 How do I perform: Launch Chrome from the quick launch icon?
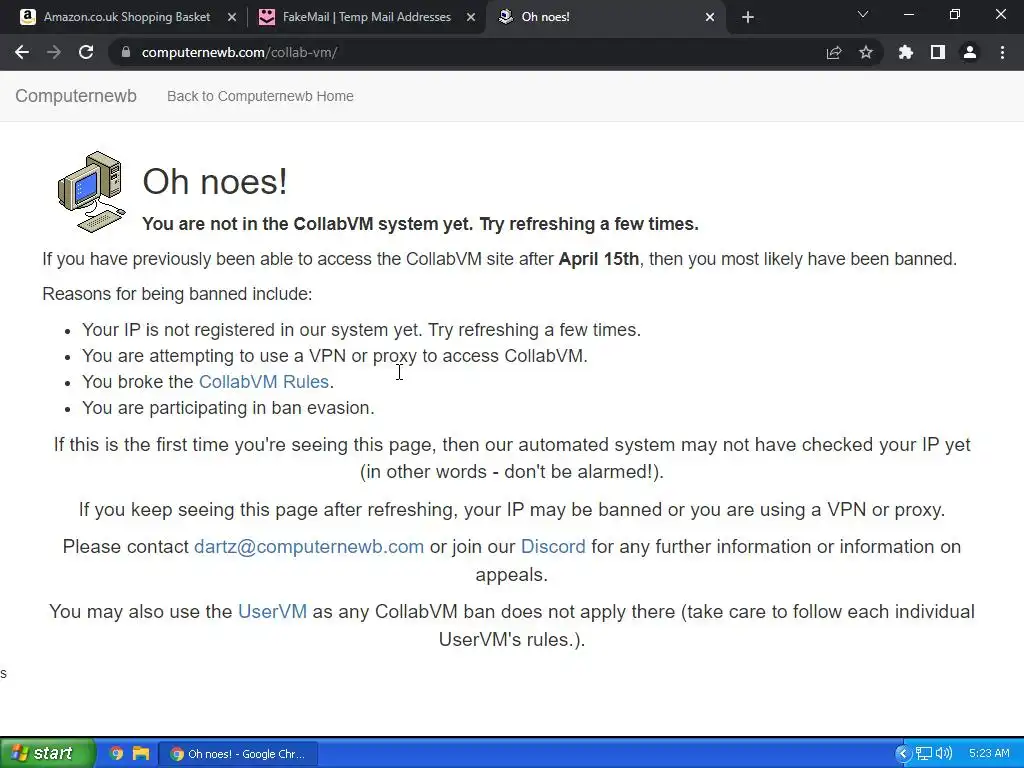point(116,754)
